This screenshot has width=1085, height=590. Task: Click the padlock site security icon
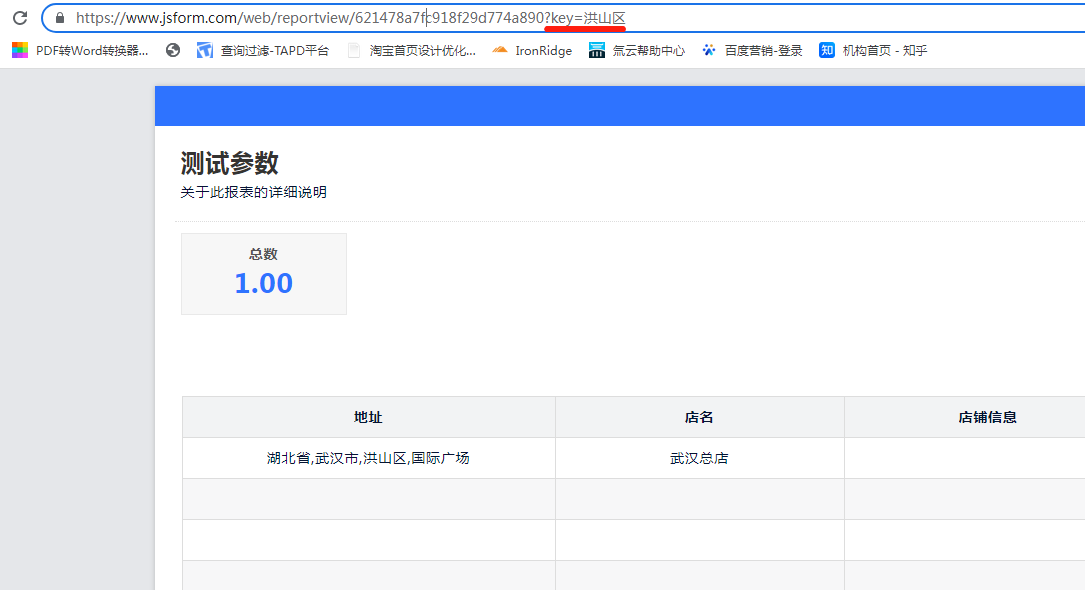click(60, 18)
